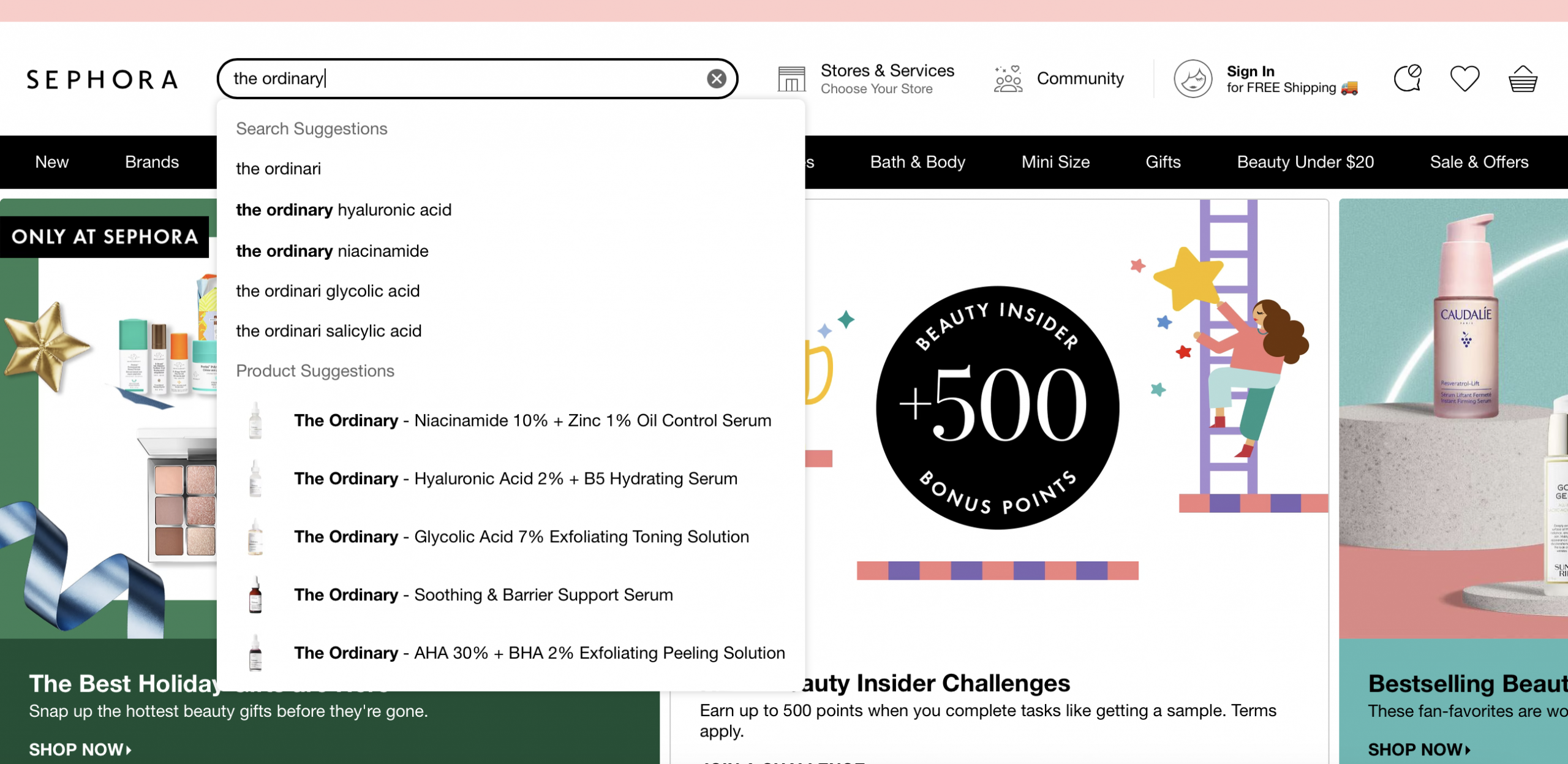Click the Sign In profile icon
The image size is (1568, 764).
[1193, 79]
